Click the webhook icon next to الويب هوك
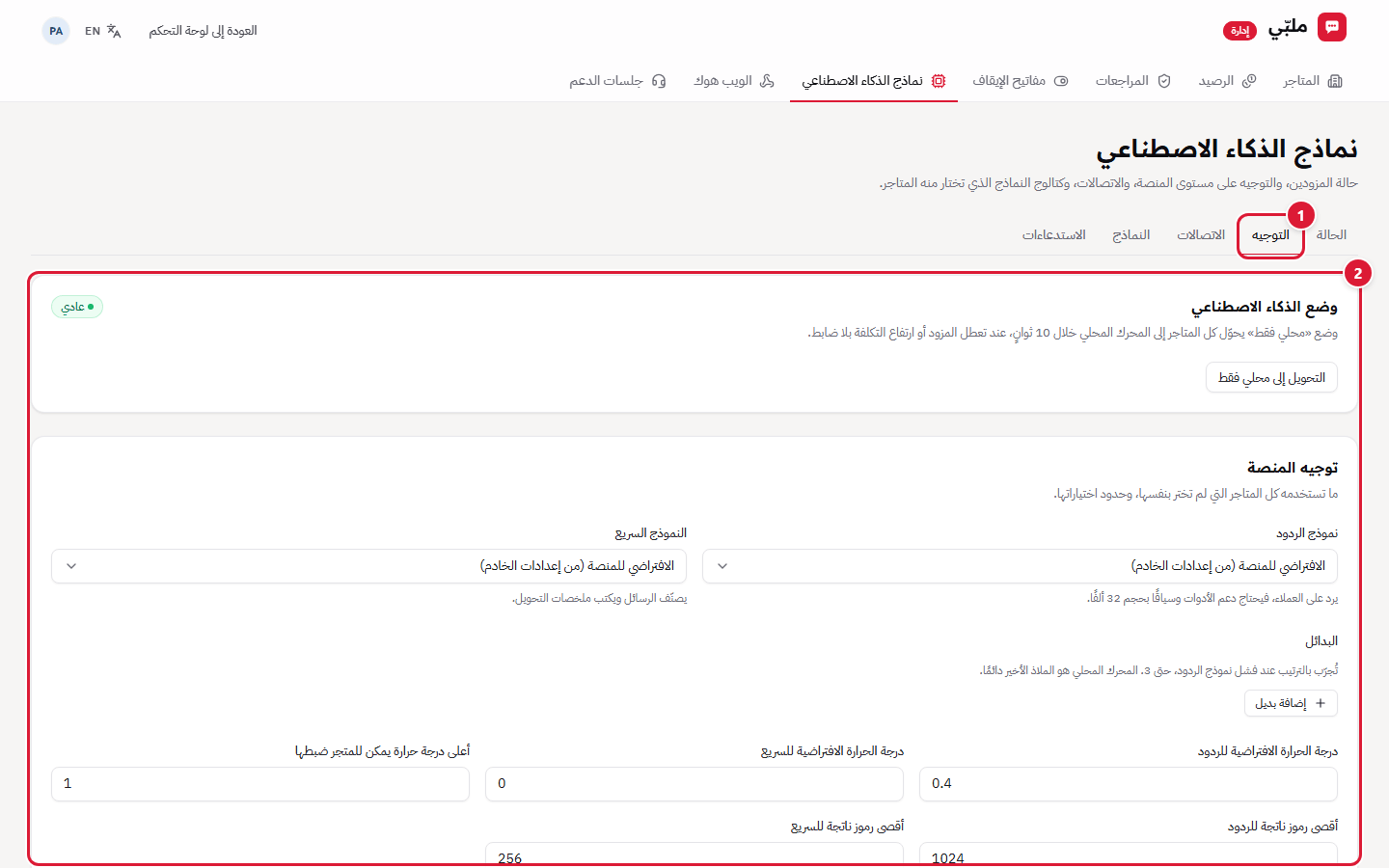1389x868 pixels. [x=767, y=81]
